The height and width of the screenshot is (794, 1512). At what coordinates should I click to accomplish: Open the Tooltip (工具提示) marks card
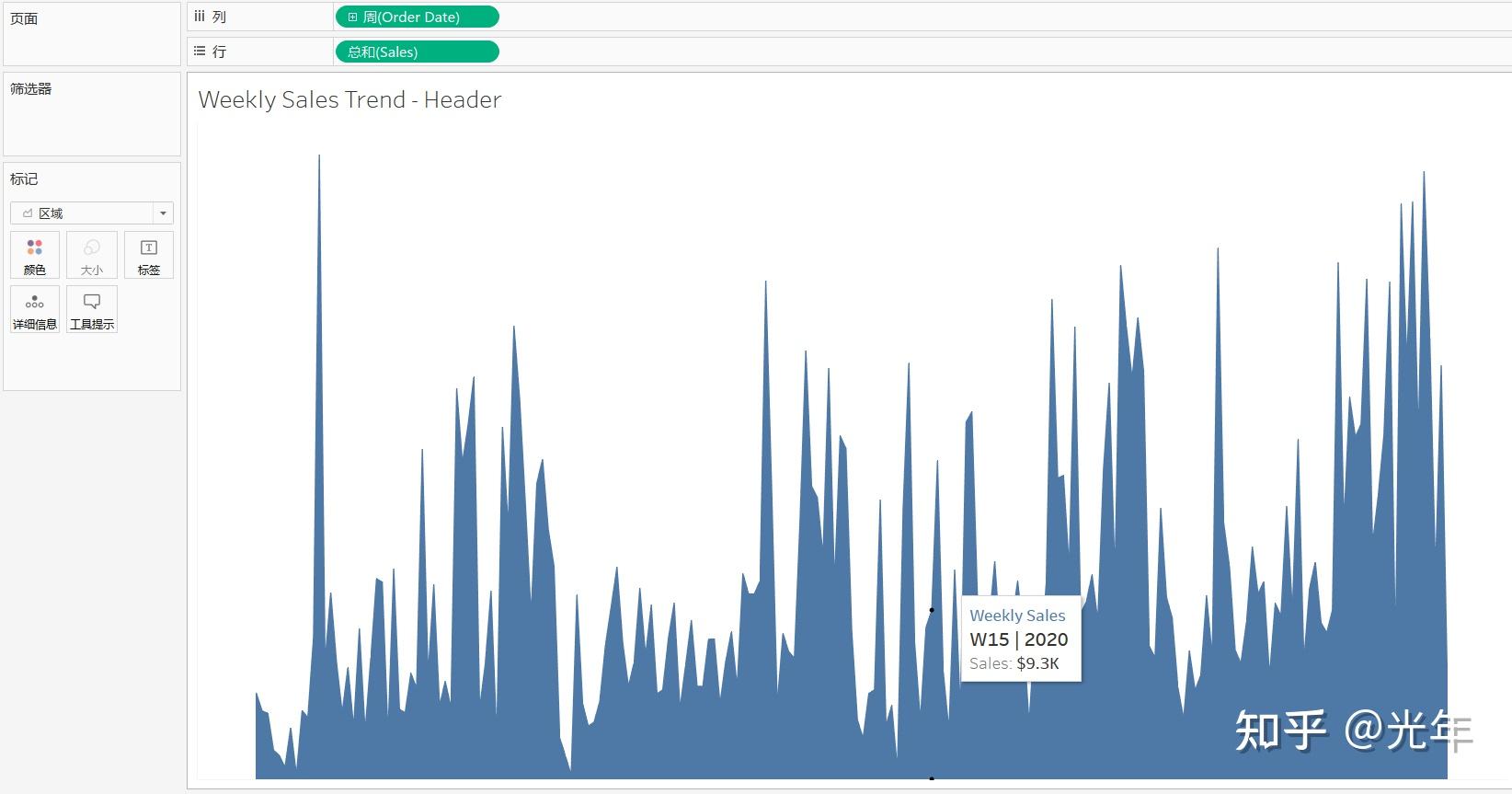[92, 309]
